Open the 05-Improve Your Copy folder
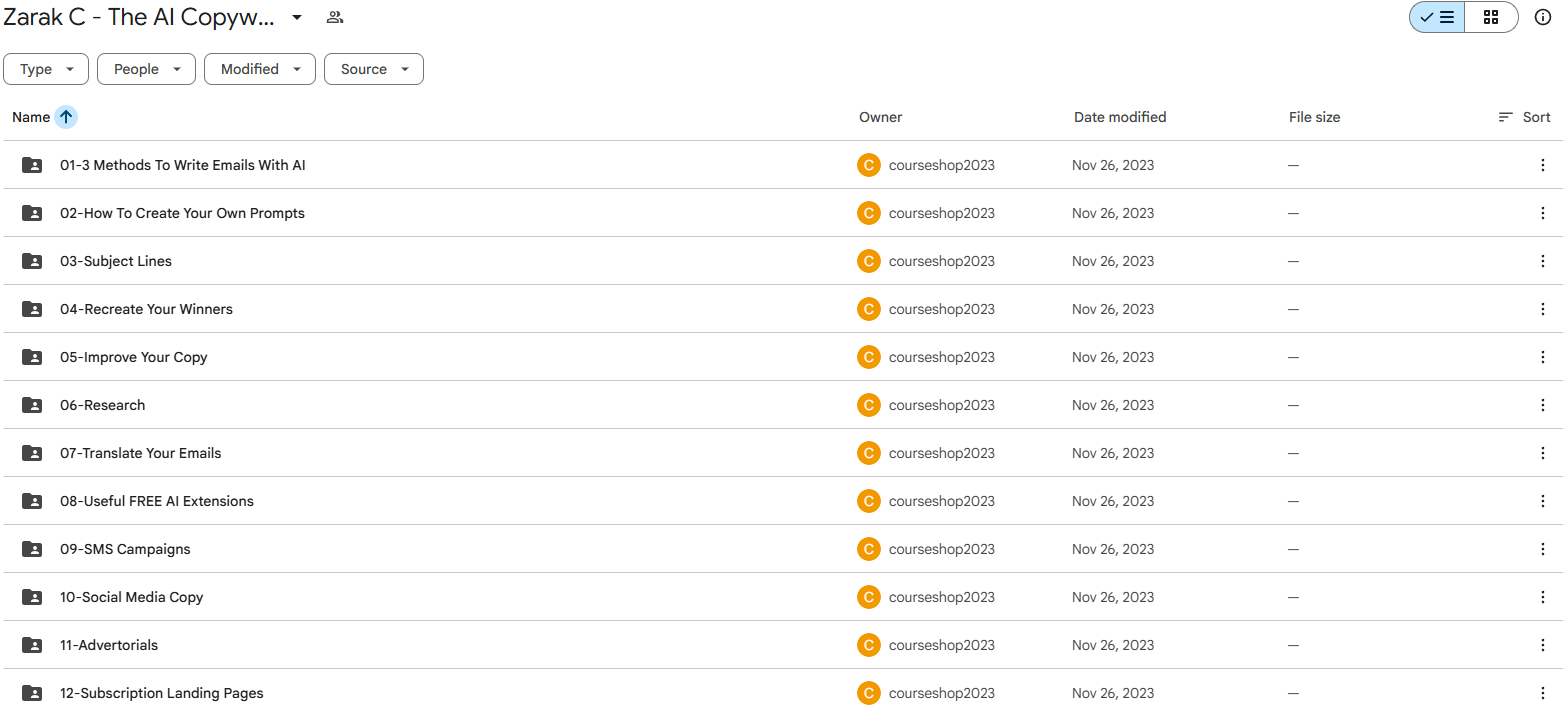Screen dimensions: 1563x706 (x=134, y=357)
